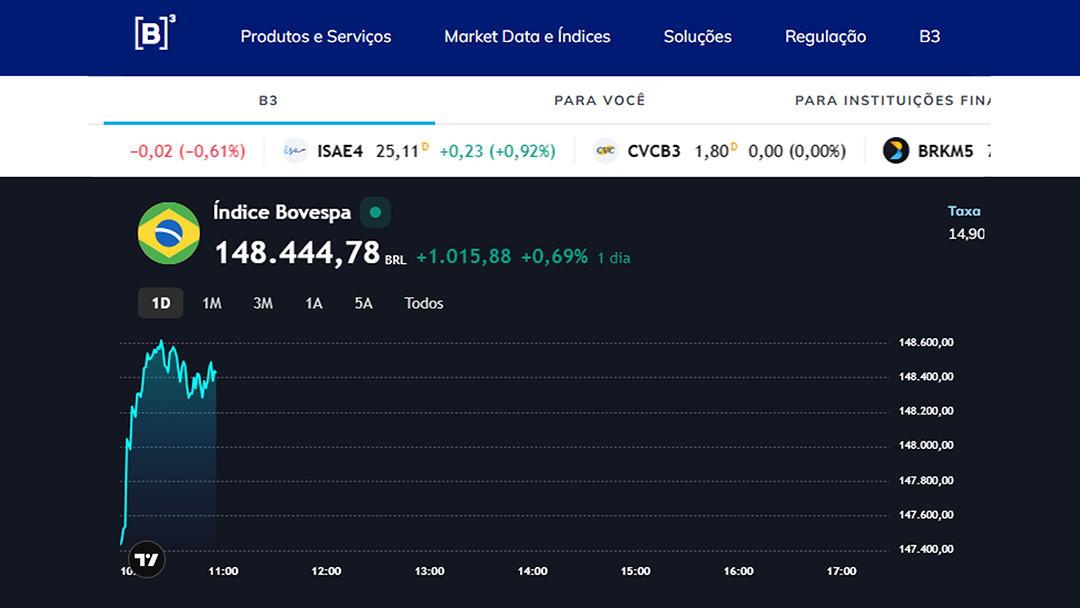The height and width of the screenshot is (608, 1080).
Task: Open the Soluções menu
Action: pyautogui.click(x=697, y=37)
